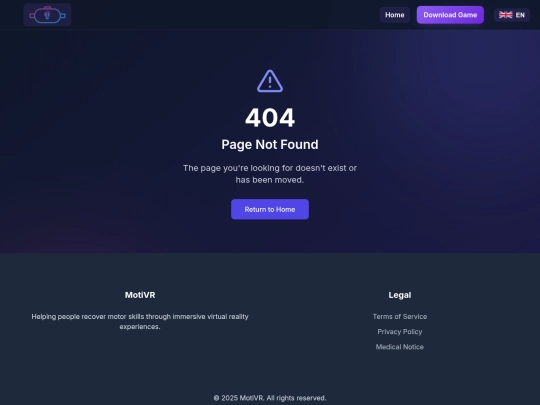The height and width of the screenshot is (405, 540).
Task: Click the Download Game button
Action: tap(450, 15)
